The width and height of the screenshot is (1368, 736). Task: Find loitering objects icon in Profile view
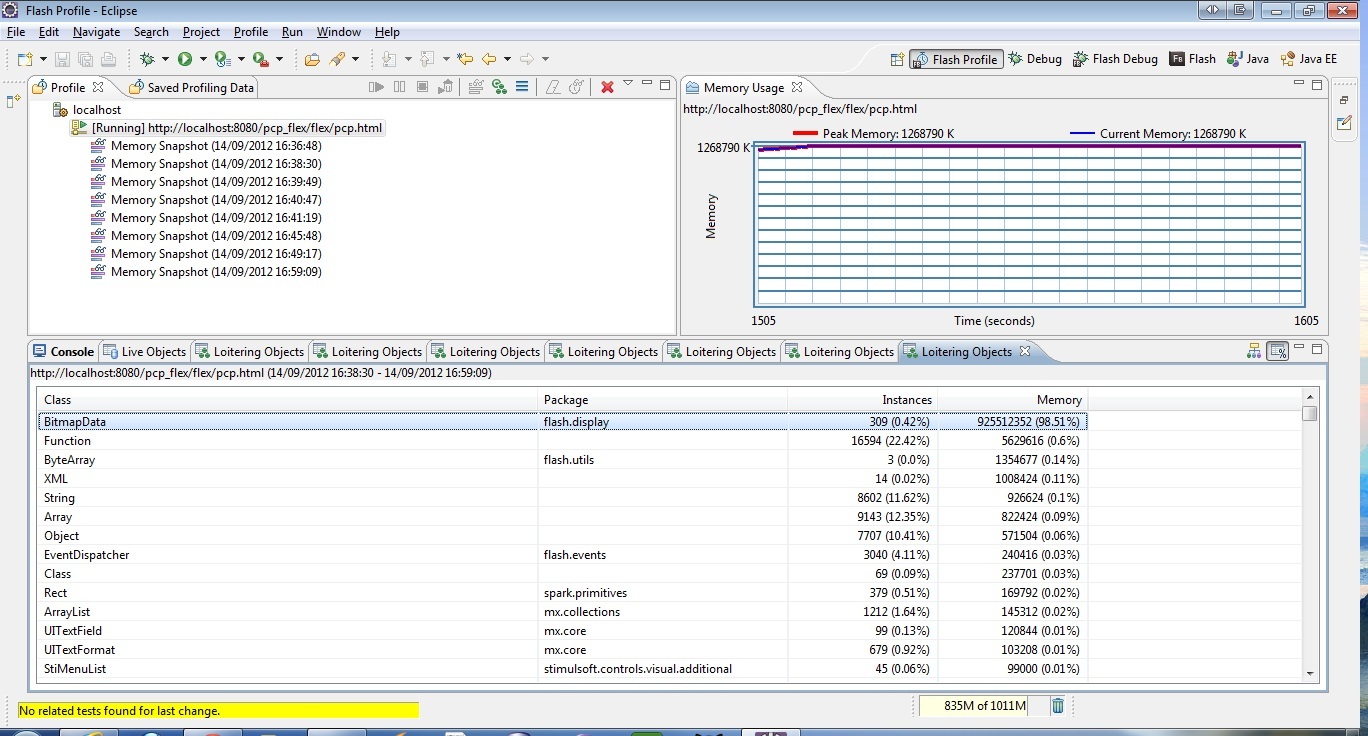coord(499,87)
